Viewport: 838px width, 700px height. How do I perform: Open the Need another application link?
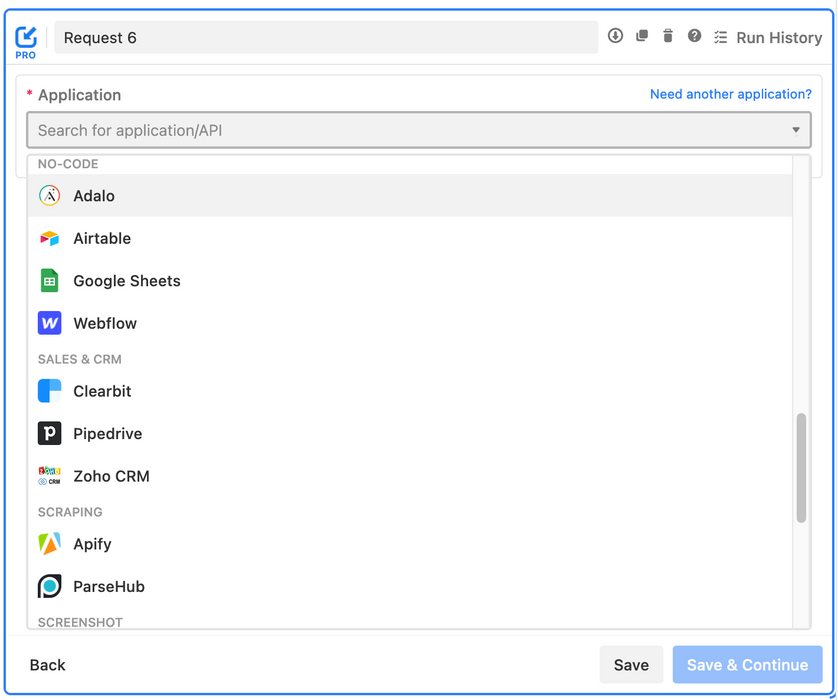pos(730,94)
